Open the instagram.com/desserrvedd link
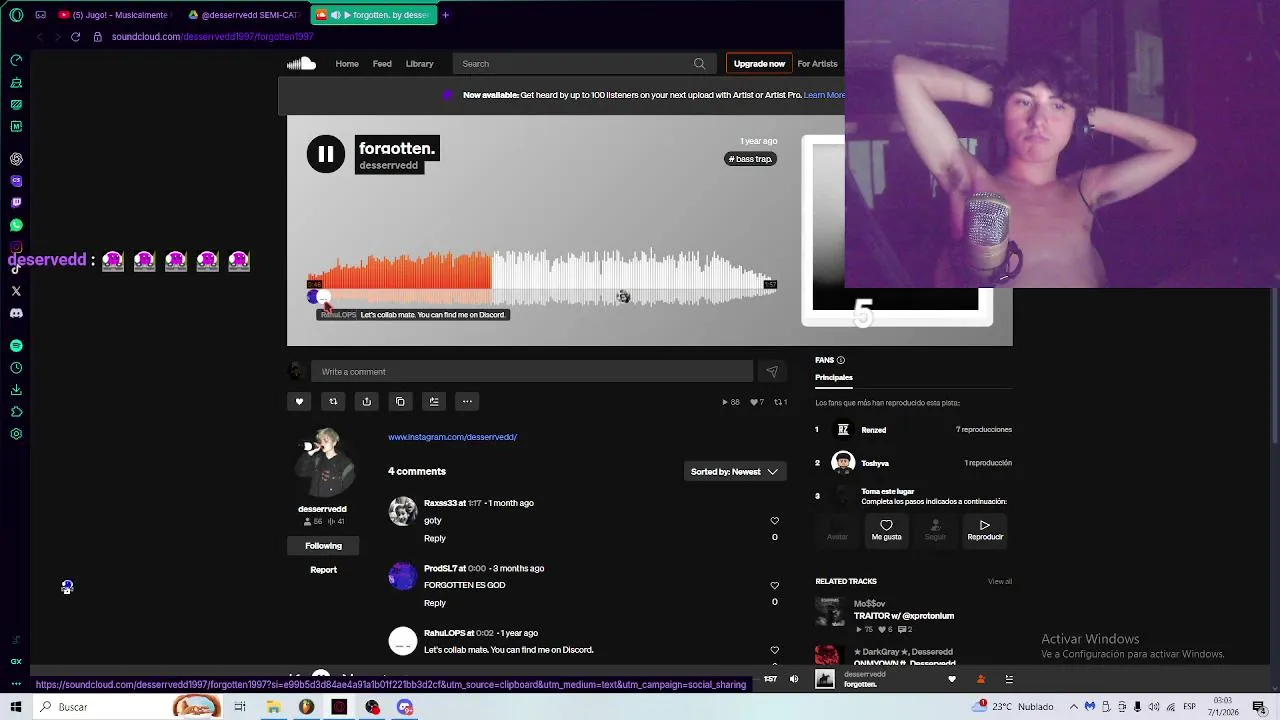1280x720 pixels. (x=452, y=437)
